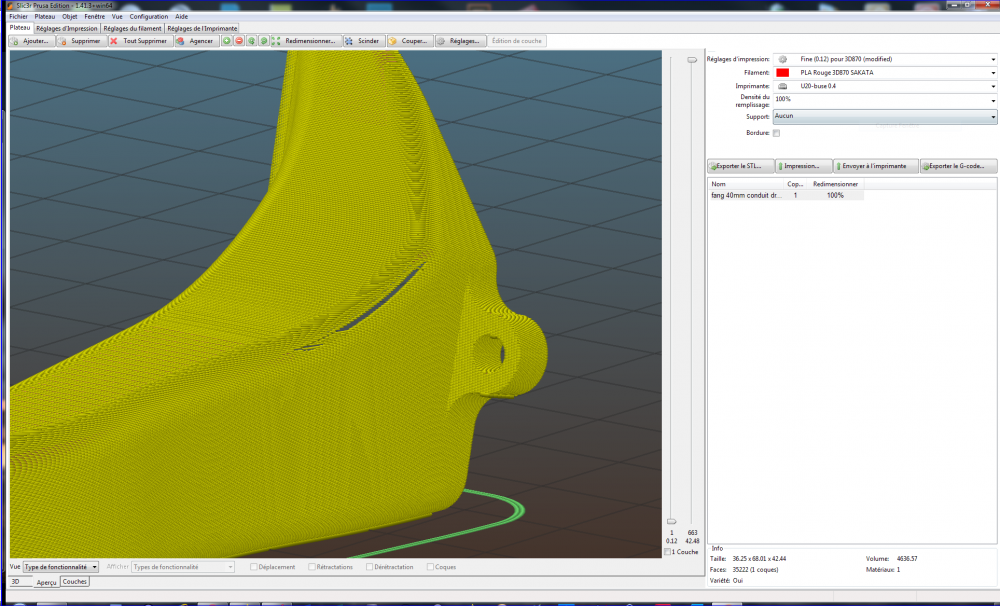Click the Ajouter toolbar button
The width and height of the screenshot is (1000, 606).
[x=31, y=41]
